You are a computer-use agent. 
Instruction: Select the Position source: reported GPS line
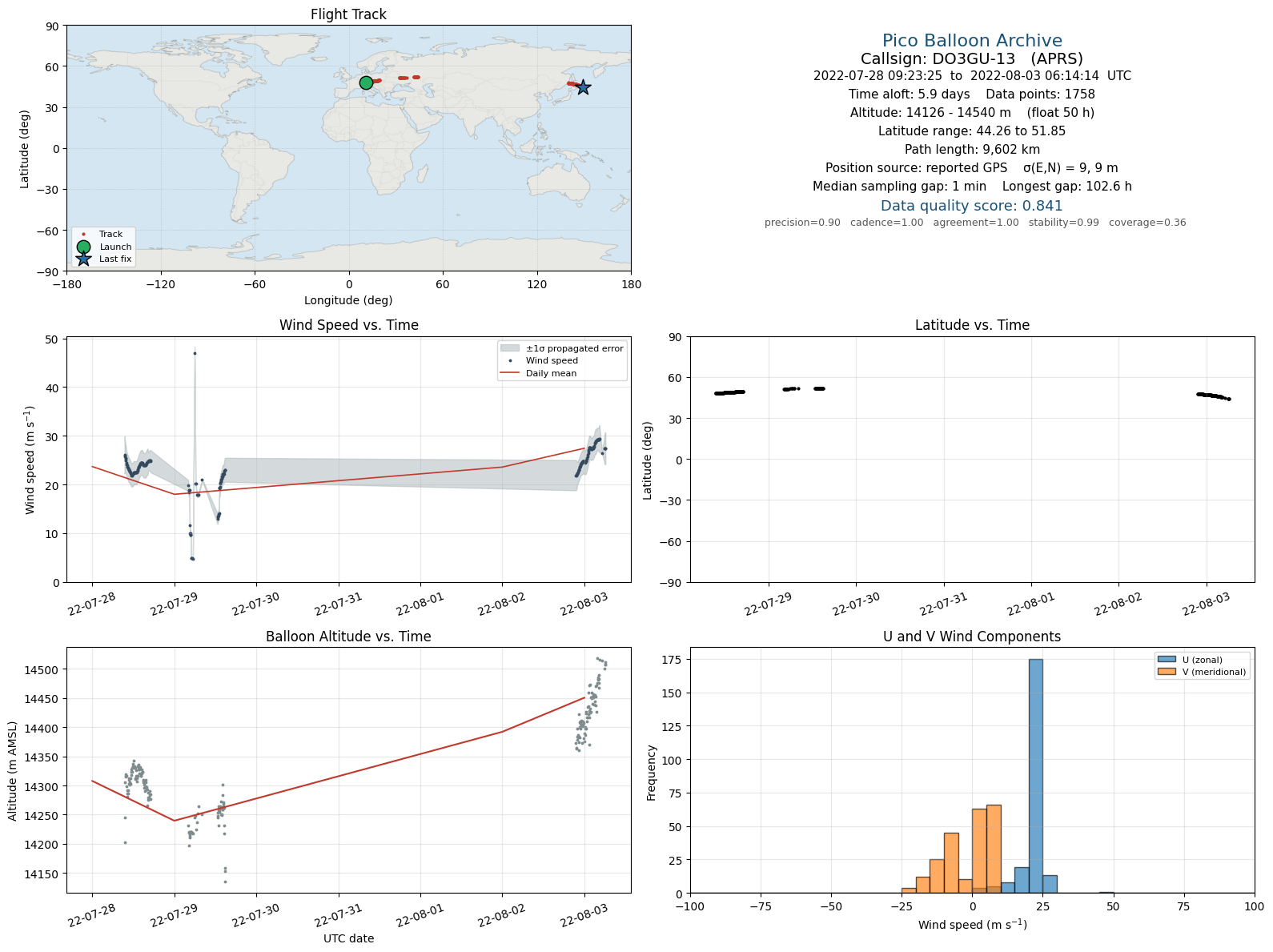coord(972,168)
